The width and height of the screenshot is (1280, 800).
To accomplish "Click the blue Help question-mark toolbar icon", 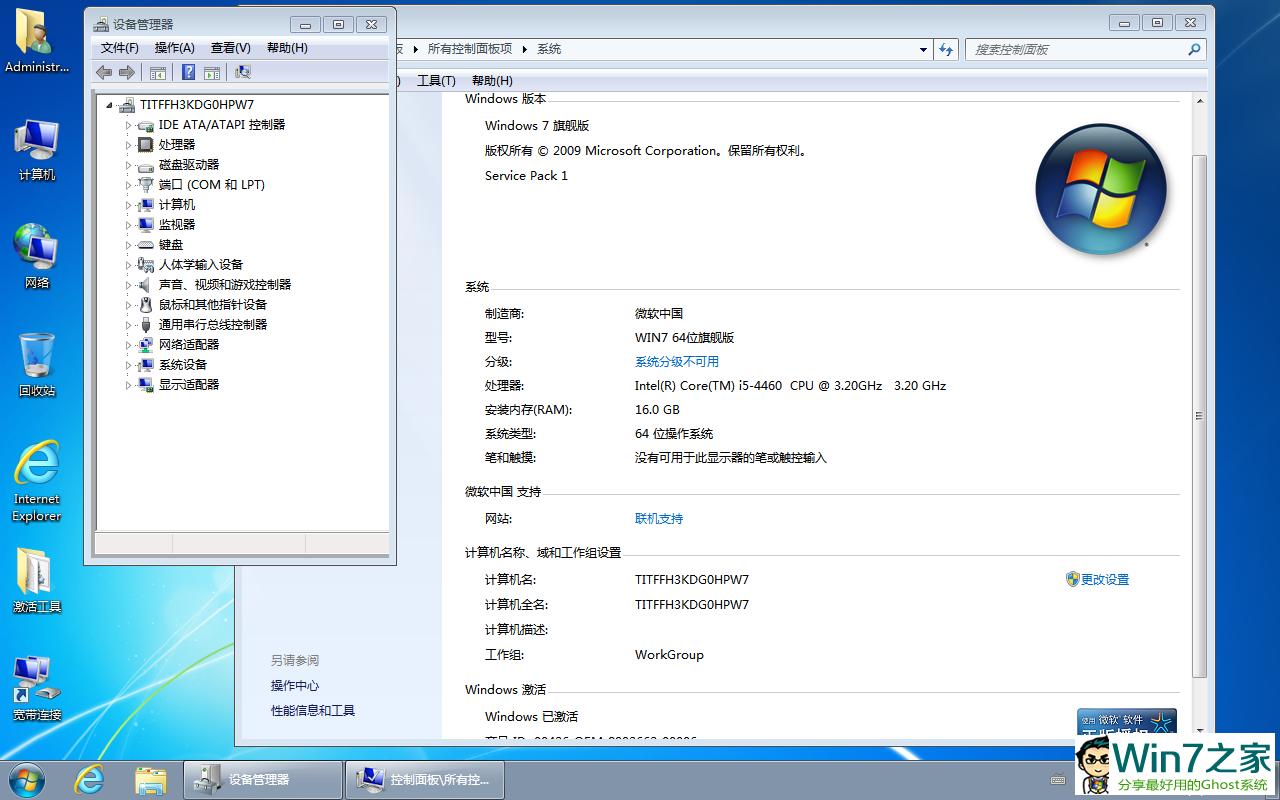I will 187,72.
